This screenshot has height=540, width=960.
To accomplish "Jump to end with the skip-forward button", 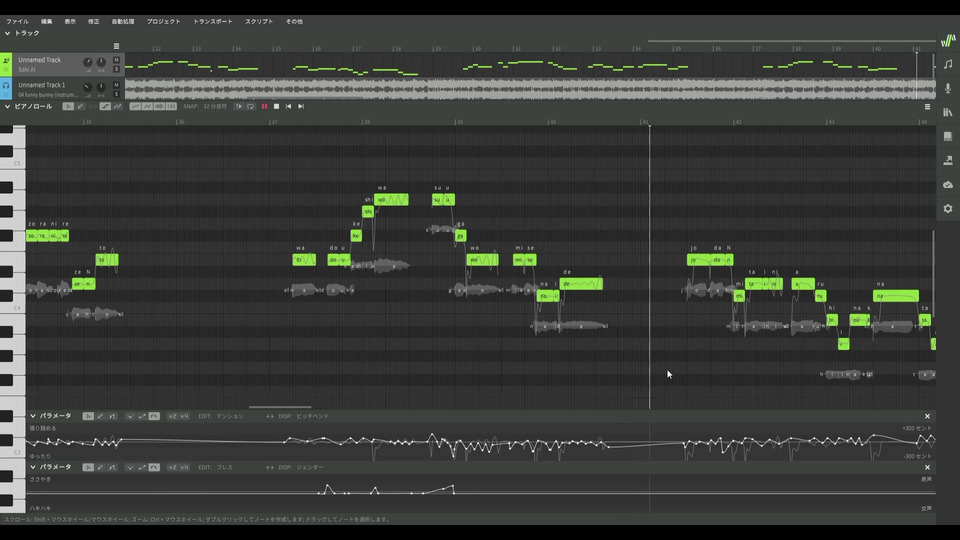I will (301, 107).
